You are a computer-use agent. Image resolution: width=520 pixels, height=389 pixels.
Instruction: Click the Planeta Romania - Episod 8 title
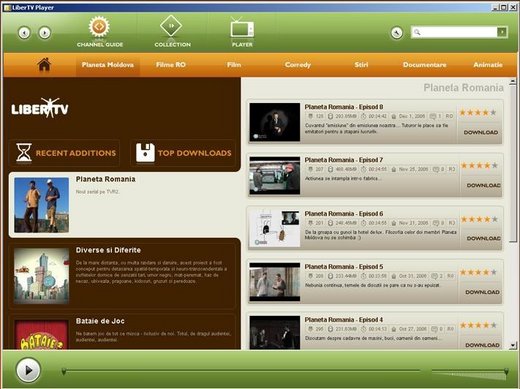(x=344, y=107)
